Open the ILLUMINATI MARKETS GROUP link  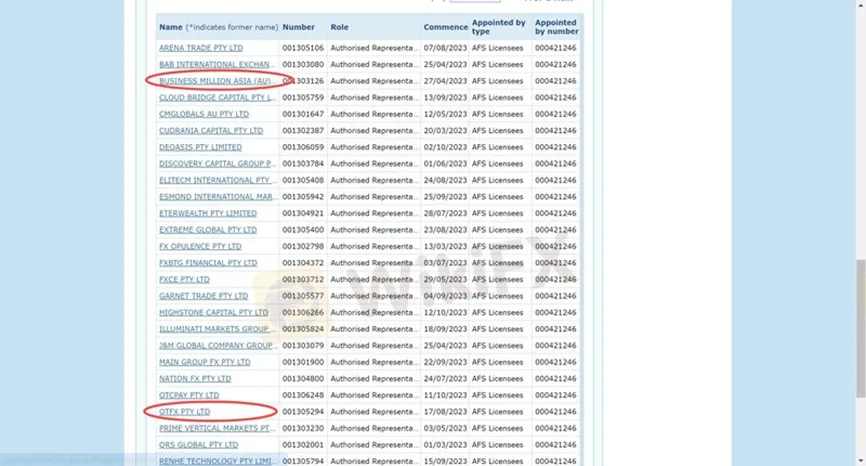[x=217, y=330]
